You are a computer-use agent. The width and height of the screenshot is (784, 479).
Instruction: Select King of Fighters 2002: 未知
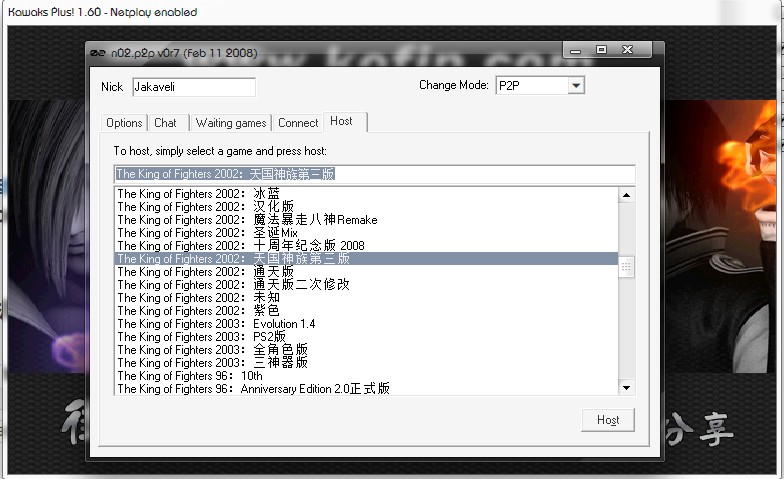pos(366,298)
